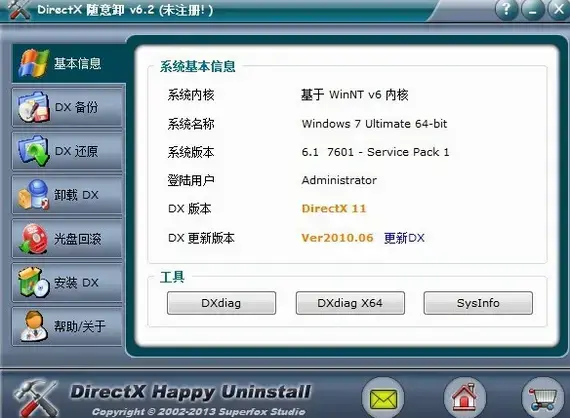Go to the 卸载 DX section
Viewport: 570px width, 418px height.
coord(67,194)
